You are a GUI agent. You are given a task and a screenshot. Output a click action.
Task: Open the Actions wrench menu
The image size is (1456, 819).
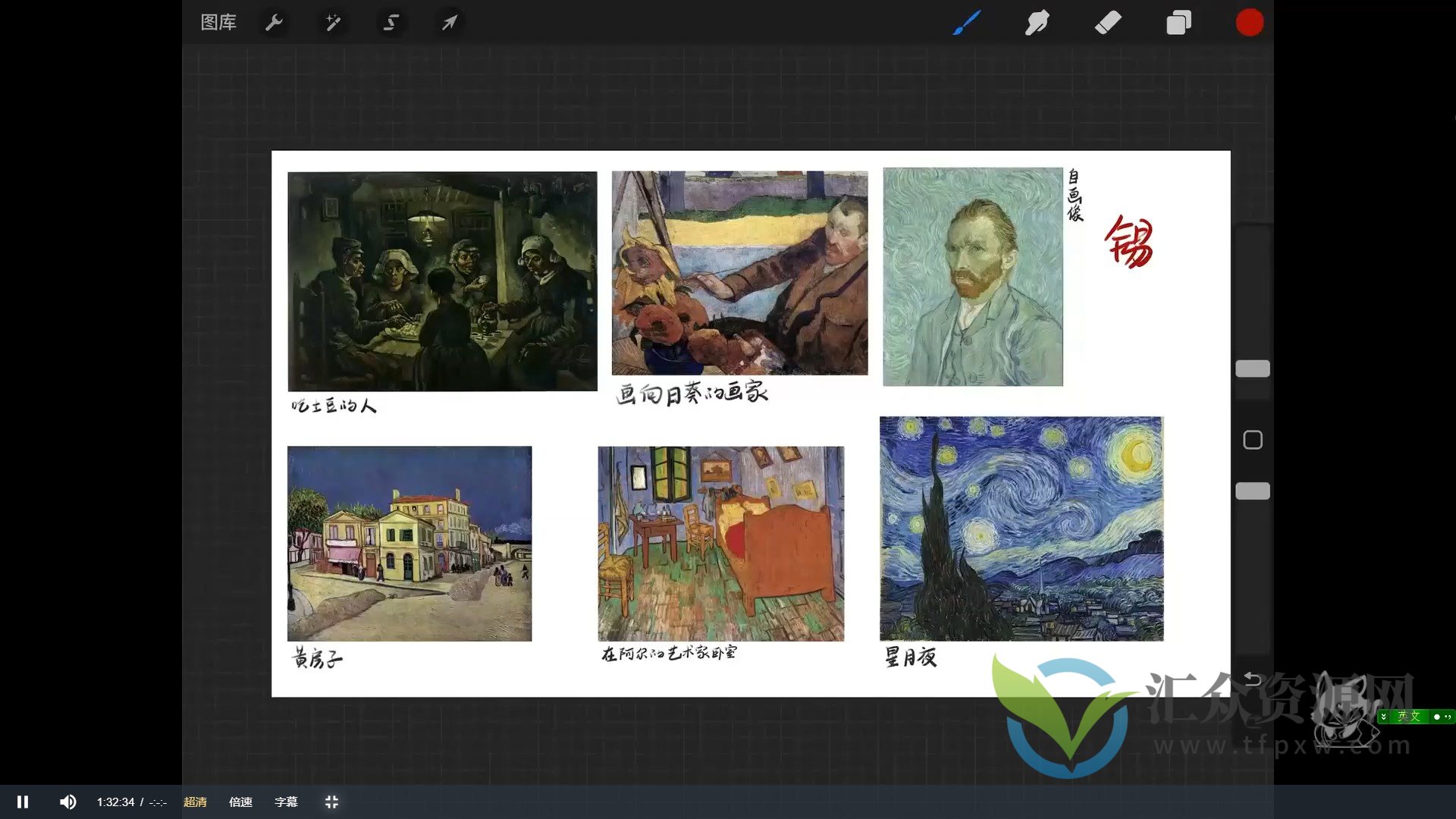(x=274, y=23)
